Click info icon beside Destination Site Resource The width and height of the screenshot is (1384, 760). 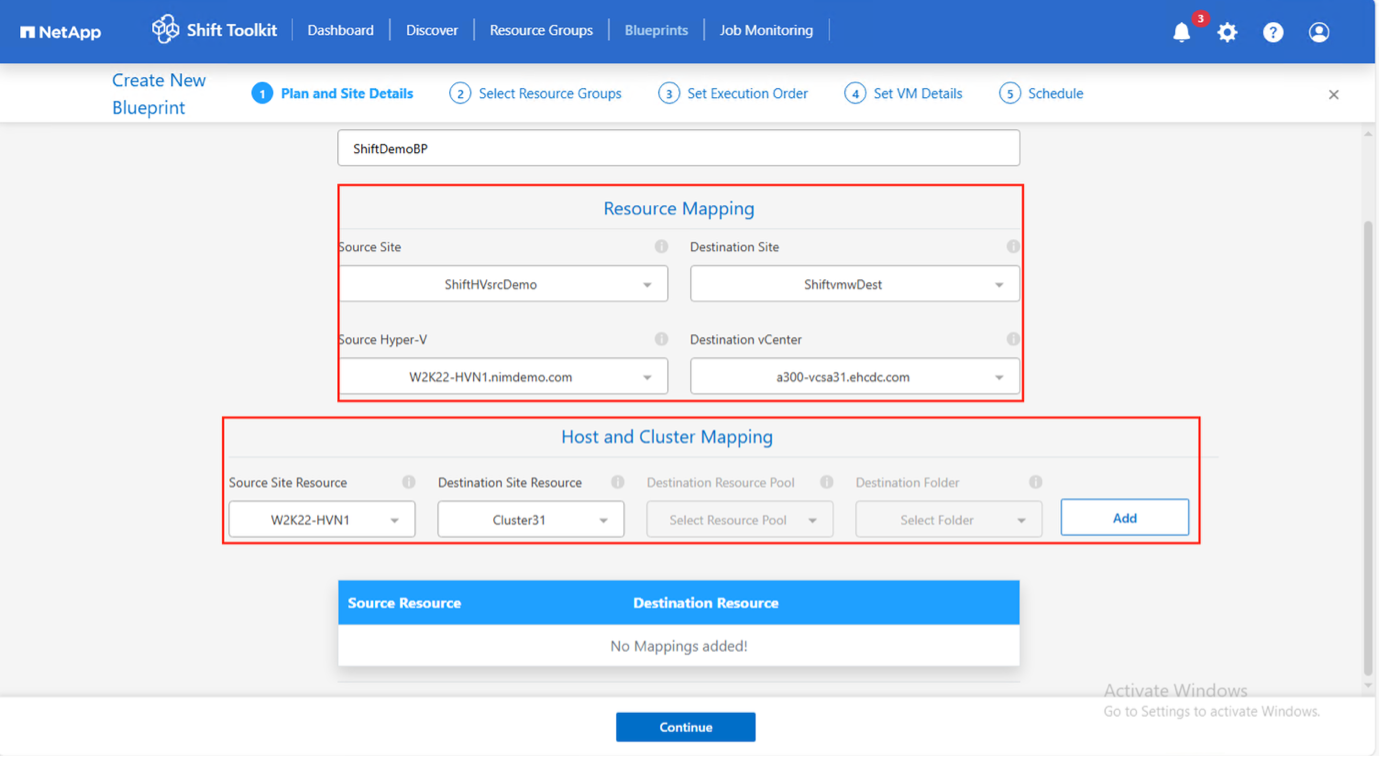(618, 482)
